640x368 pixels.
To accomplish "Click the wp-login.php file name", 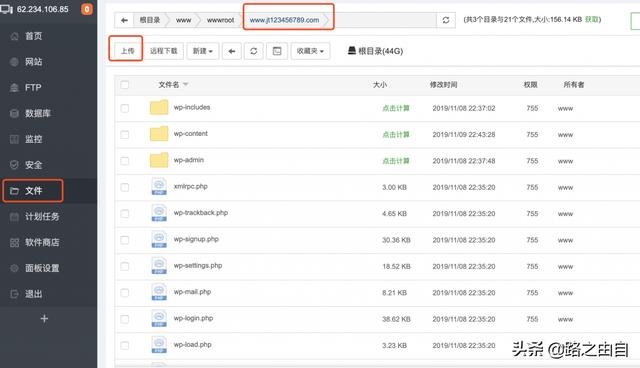I will point(193,318).
